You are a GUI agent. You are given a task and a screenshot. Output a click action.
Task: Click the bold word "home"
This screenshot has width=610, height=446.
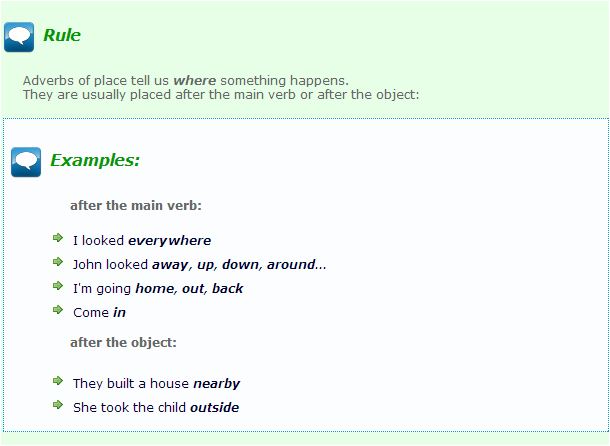tap(154, 288)
